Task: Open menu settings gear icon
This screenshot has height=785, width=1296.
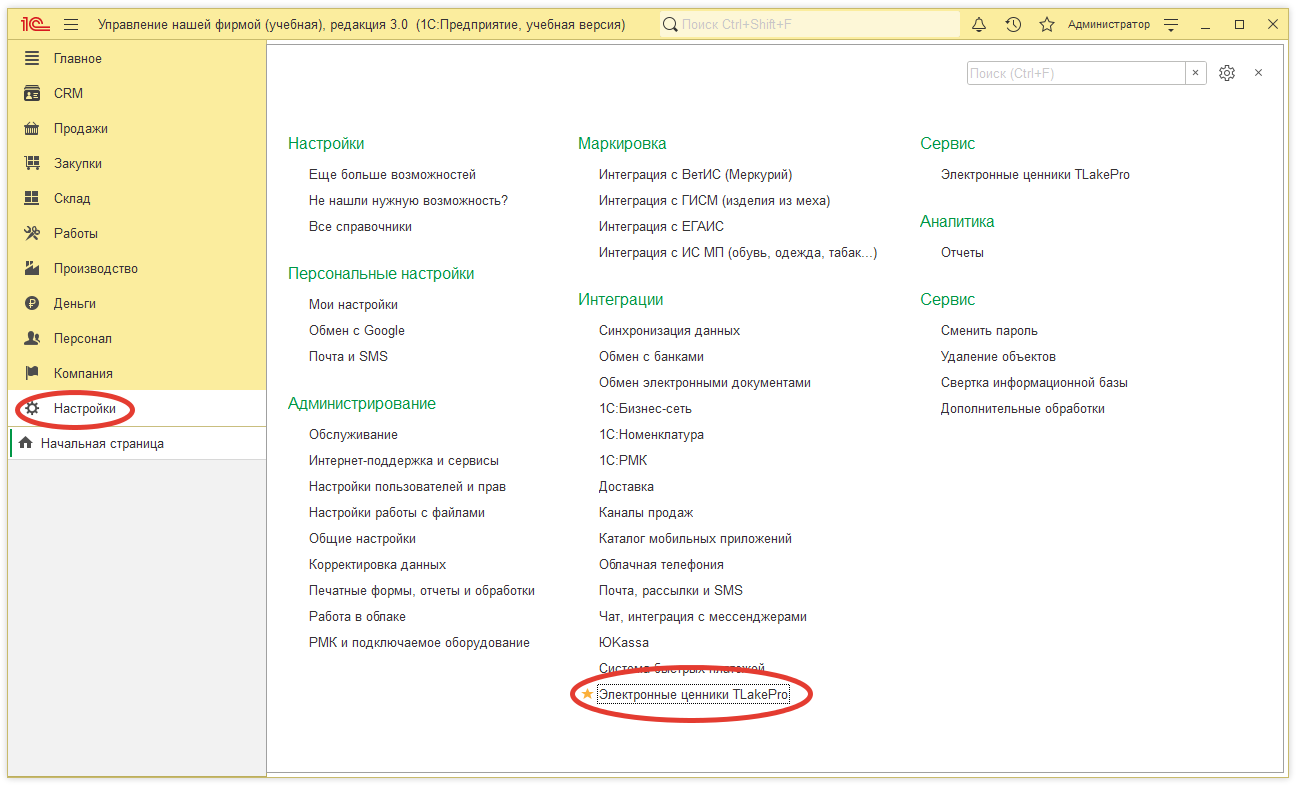Action: 1227,73
